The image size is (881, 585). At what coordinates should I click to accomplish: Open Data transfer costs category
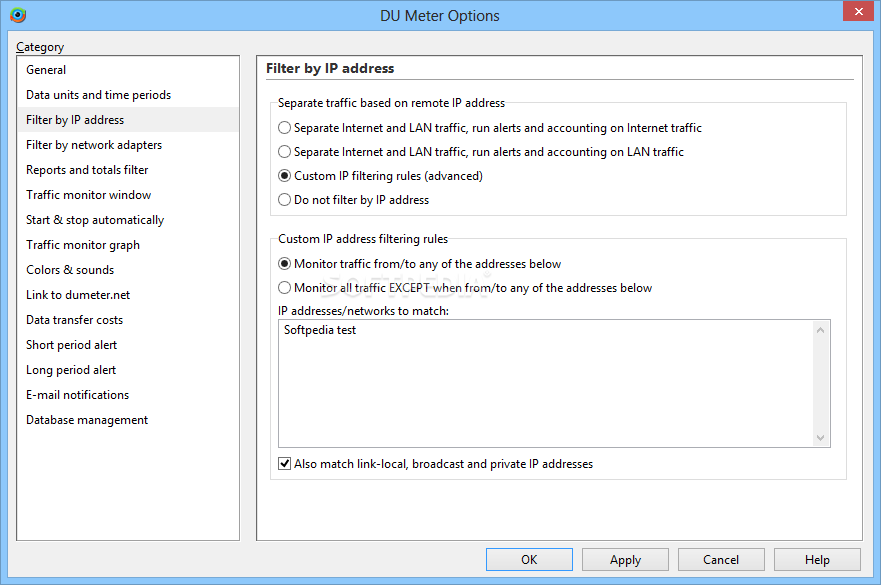pos(128,320)
